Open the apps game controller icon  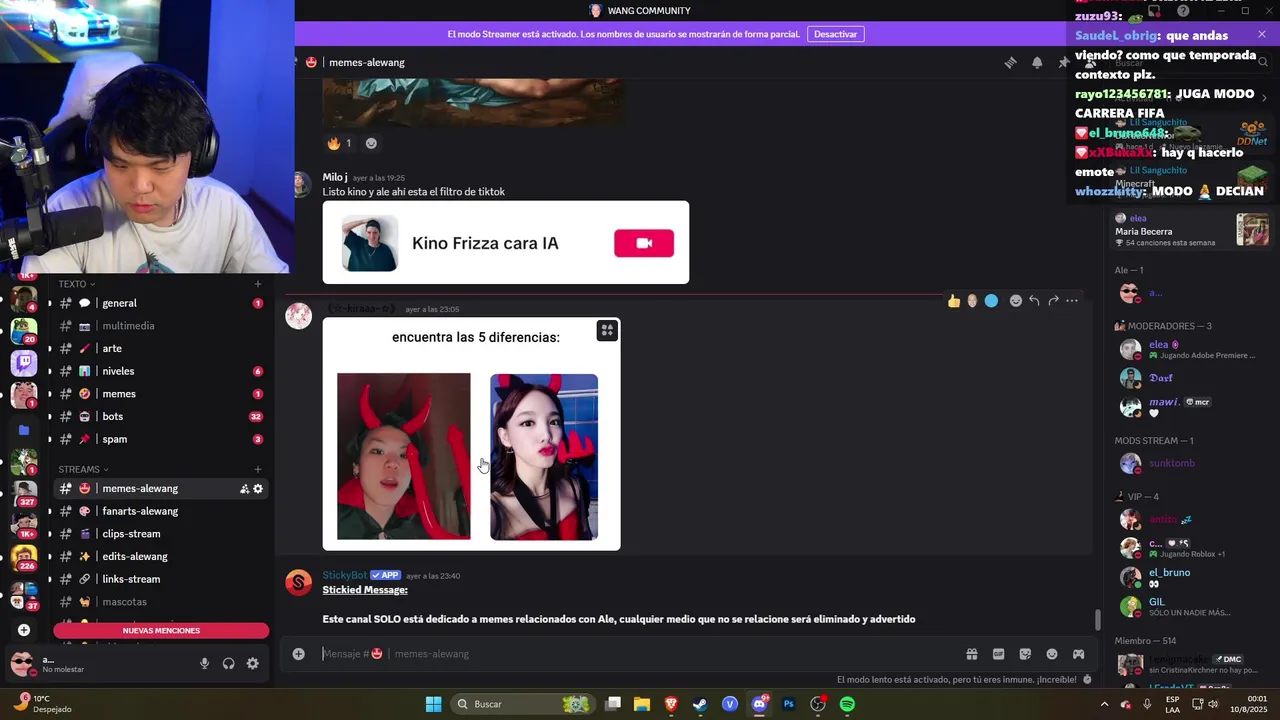click(1078, 654)
